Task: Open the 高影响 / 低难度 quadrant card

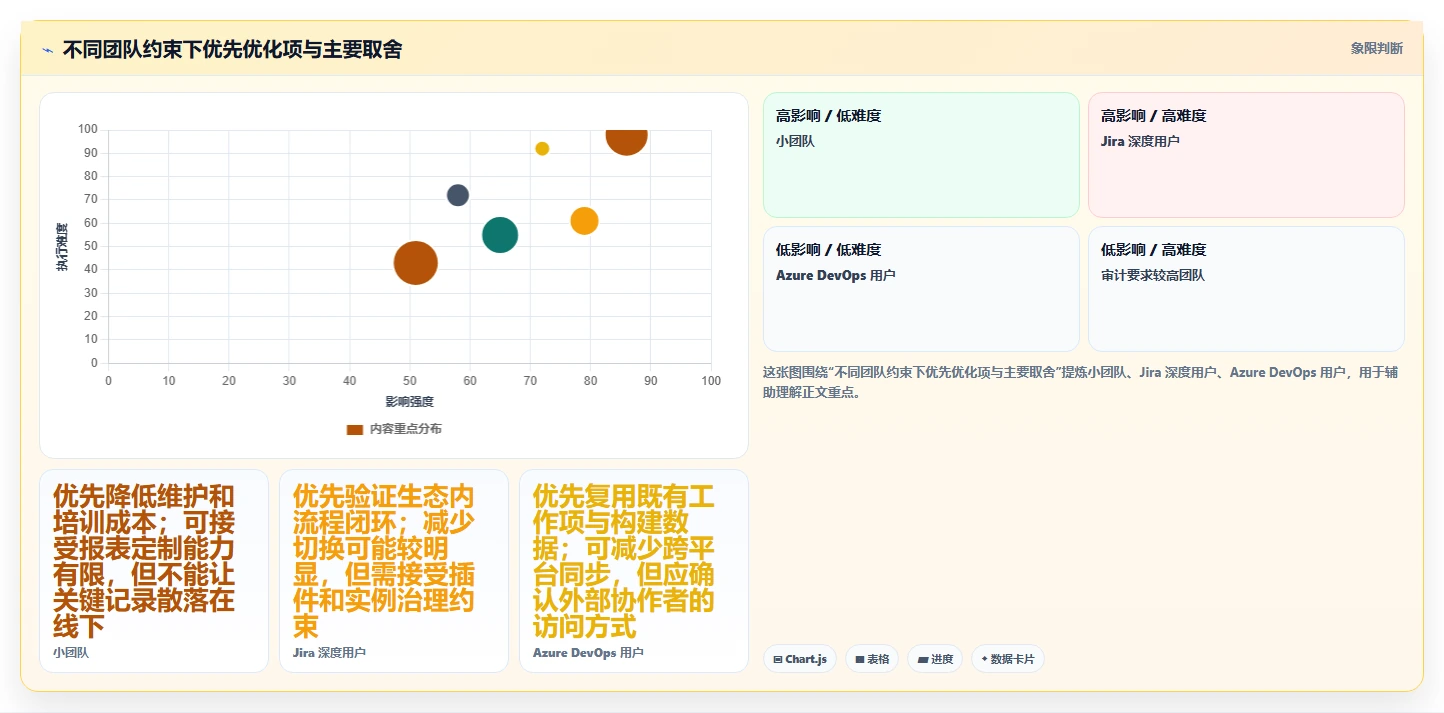Action: point(921,155)
